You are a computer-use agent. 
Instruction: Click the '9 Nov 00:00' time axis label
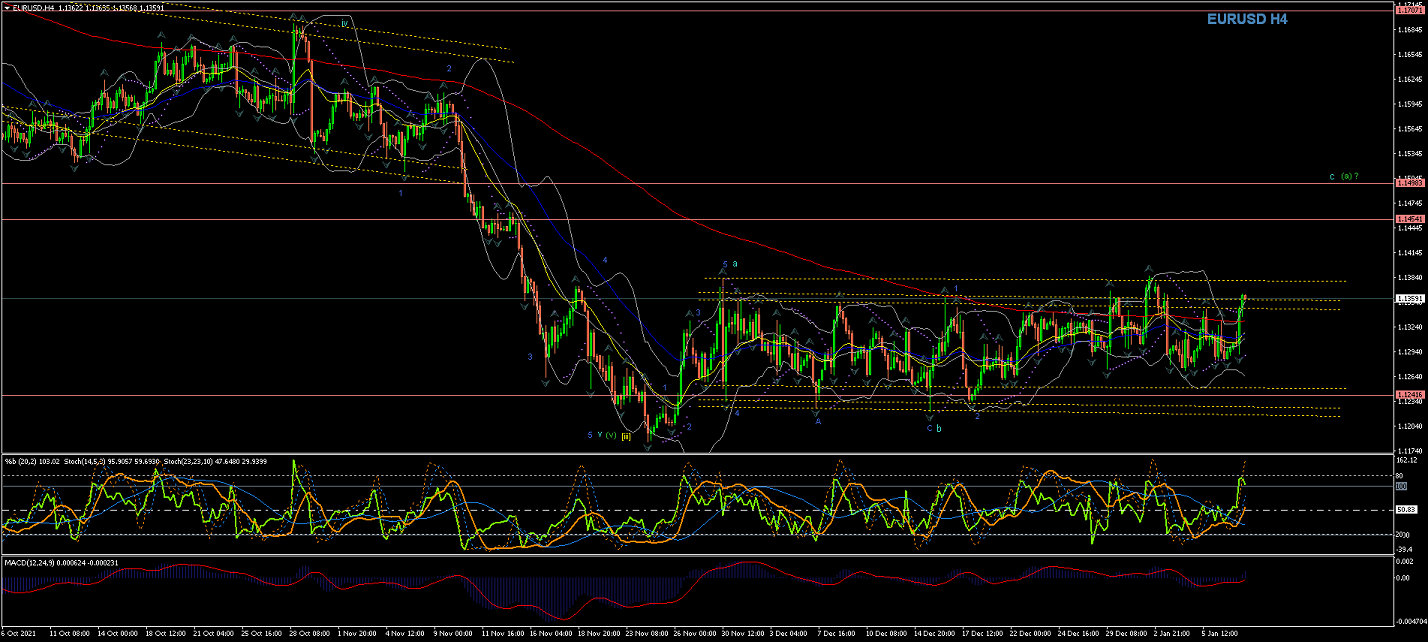tap(451, 633)
